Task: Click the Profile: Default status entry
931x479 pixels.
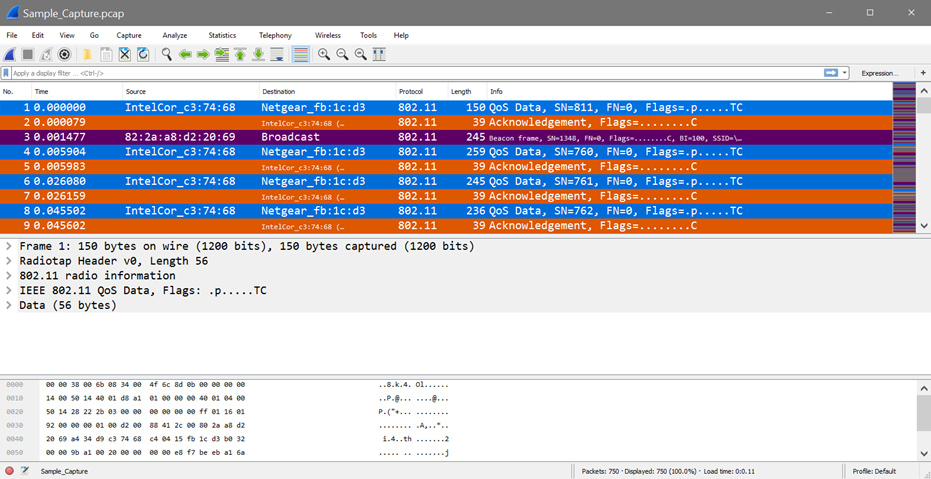Action: click(x=874, y=471)
